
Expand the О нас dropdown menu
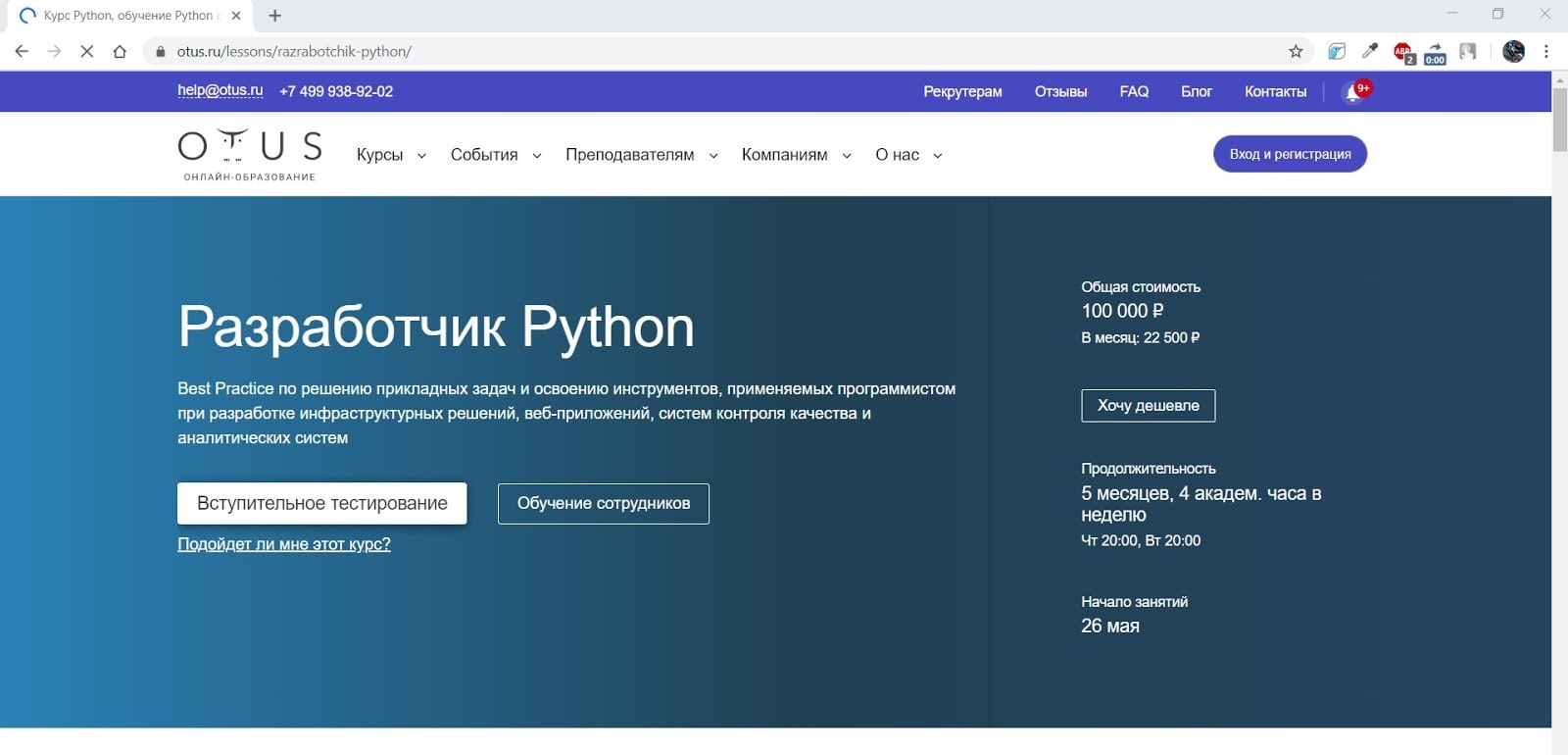click(x=908, y=155)
